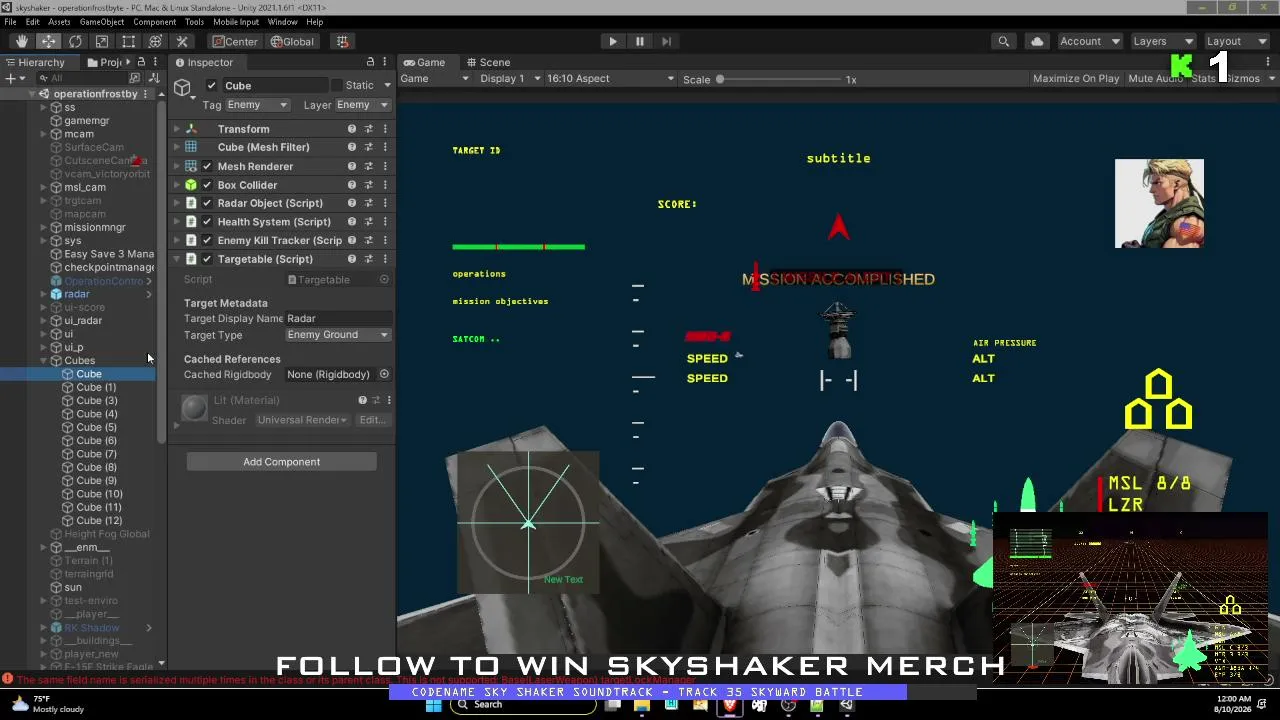Pause the game playback
This screenshot has width=1280, height=720.
640,41
